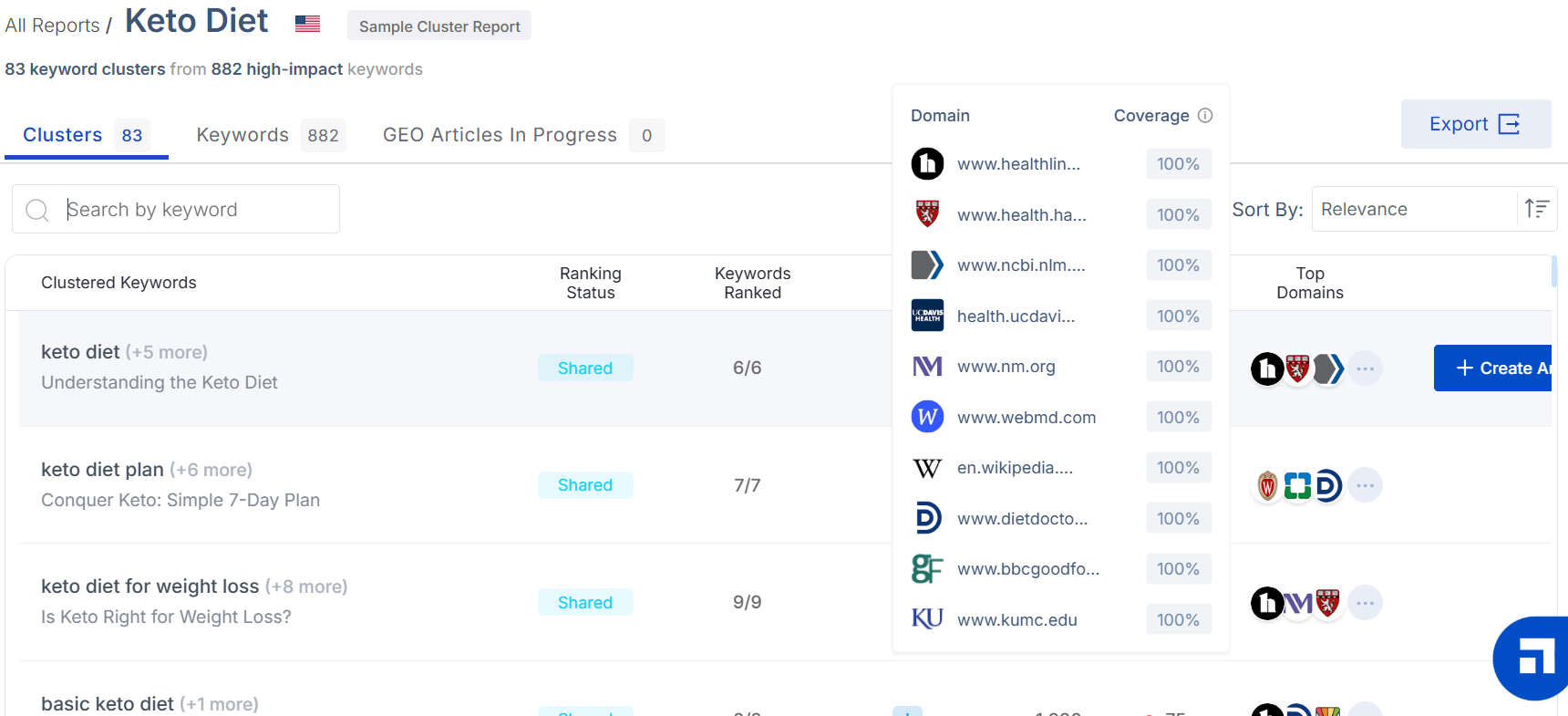This screenshot has width=1568, height=716.
Task: Click the KU Medical Center logo icon
Action: (927, 619)
